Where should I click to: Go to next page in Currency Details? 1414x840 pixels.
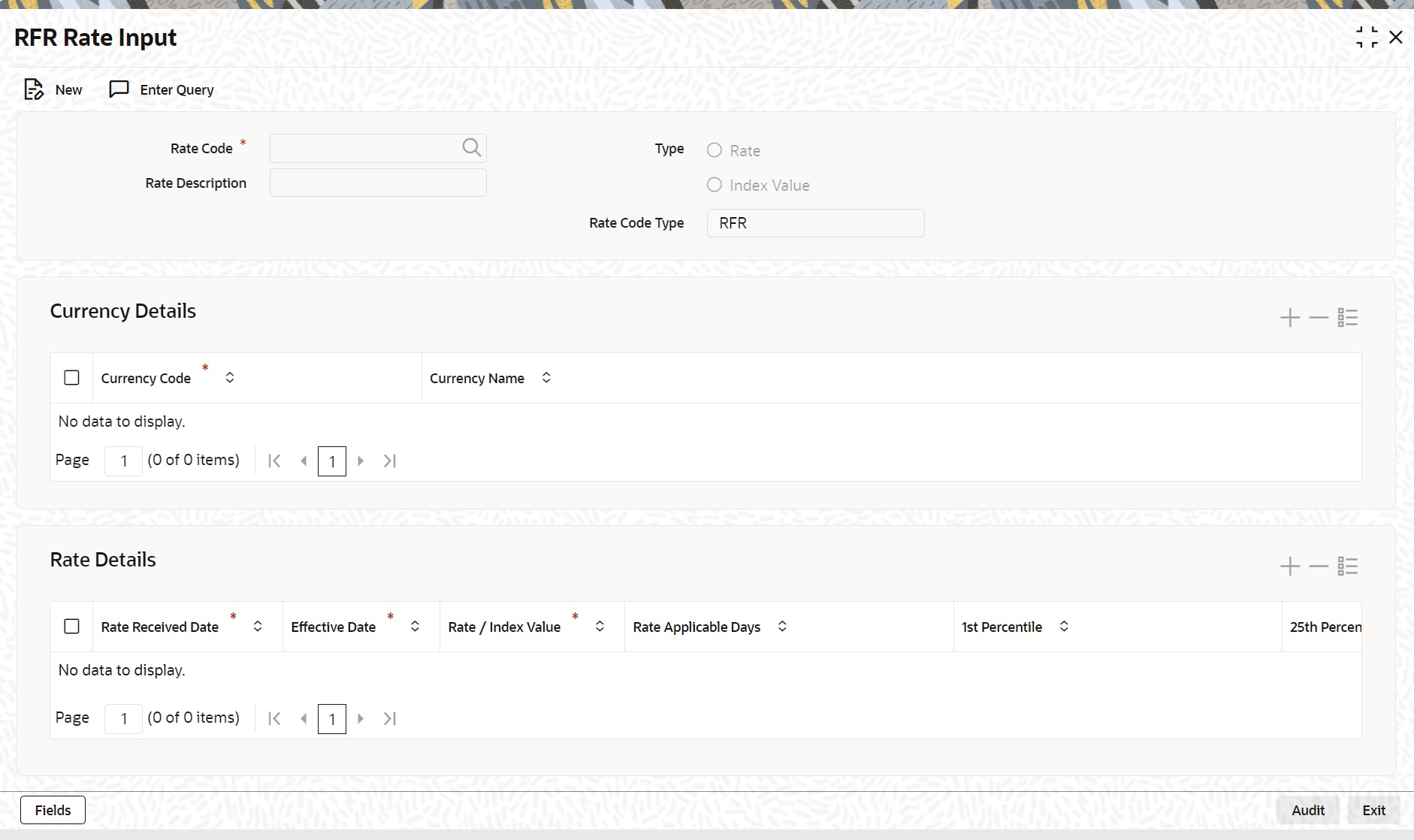tap(361, 461)
